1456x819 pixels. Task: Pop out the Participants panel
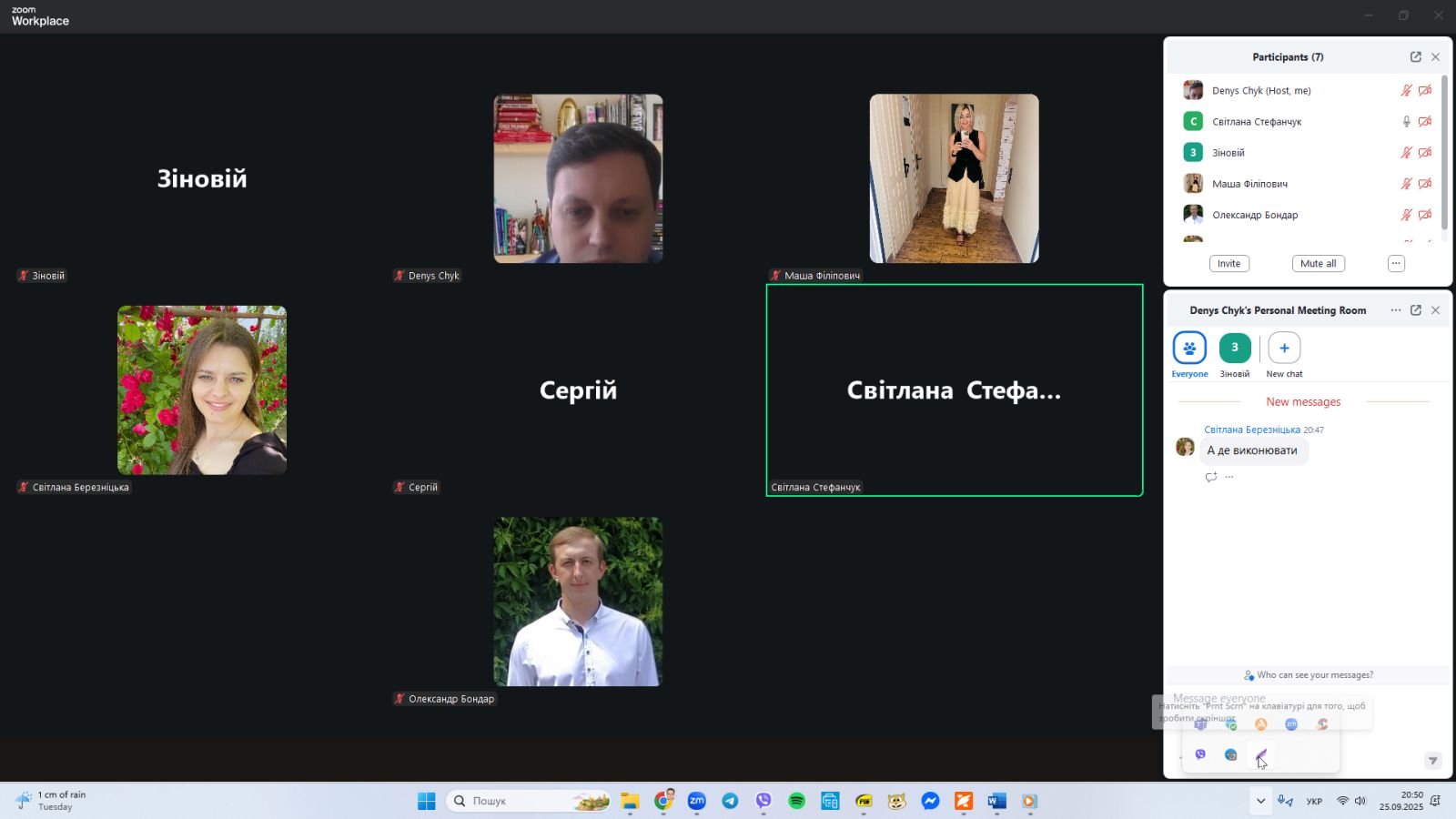pos(1415,56)
